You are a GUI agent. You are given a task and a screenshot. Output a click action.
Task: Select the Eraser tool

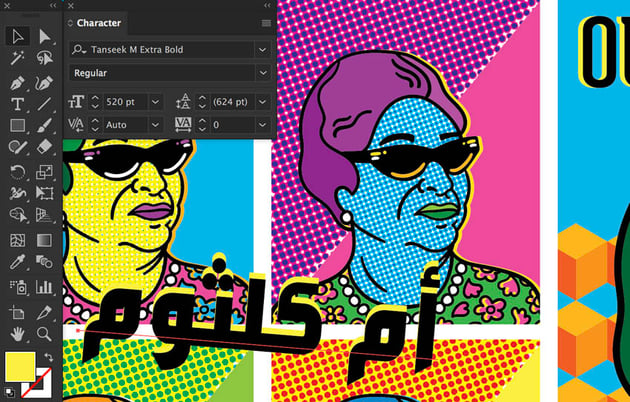pyautogui.click(x=44, y=146)
